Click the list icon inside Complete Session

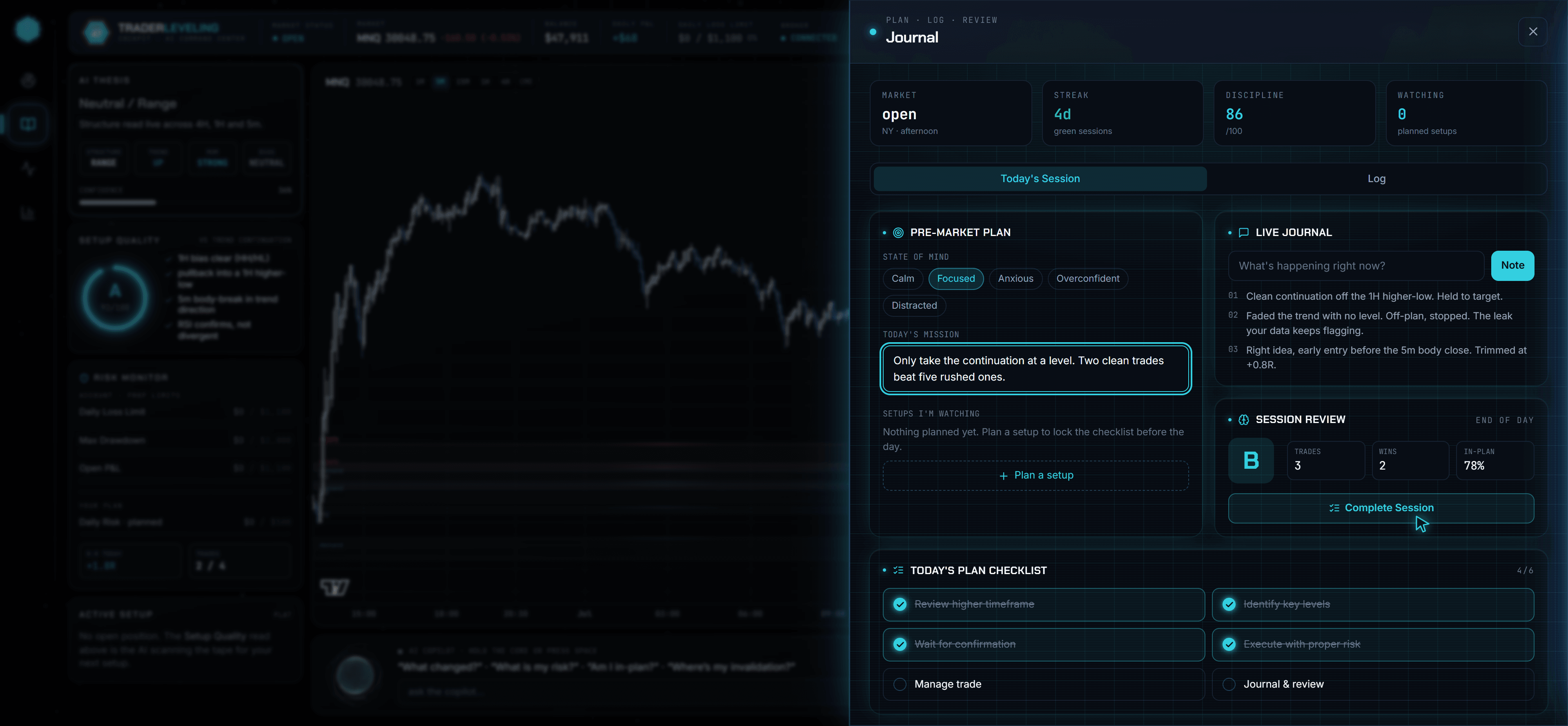(x=1334, y=508)
